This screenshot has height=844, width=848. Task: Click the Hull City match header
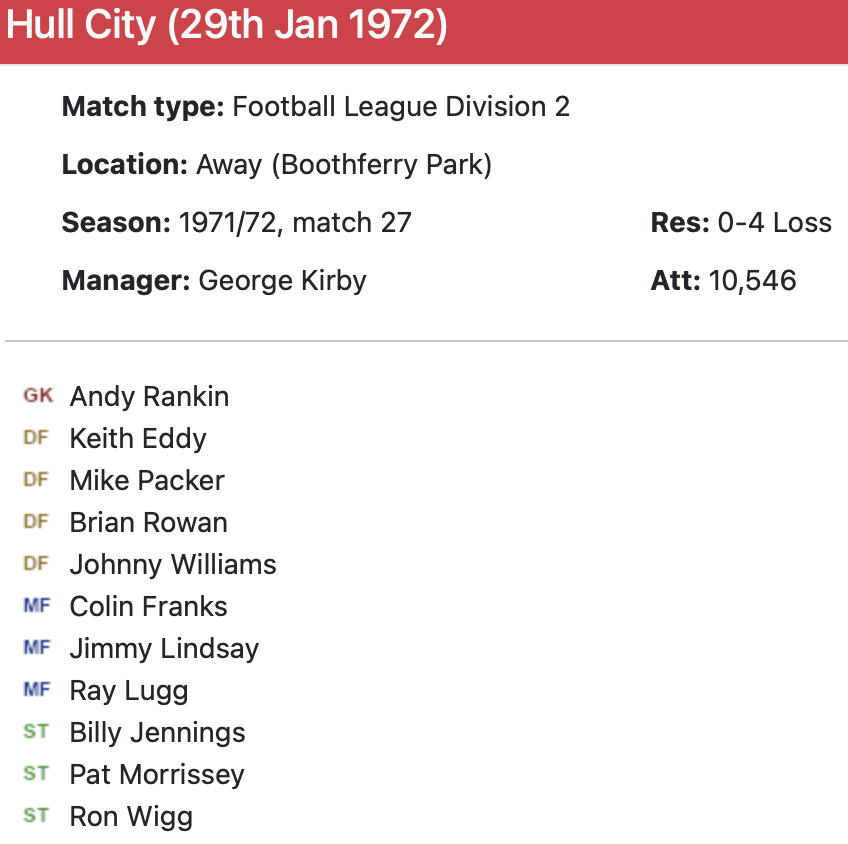coord(227,26)
